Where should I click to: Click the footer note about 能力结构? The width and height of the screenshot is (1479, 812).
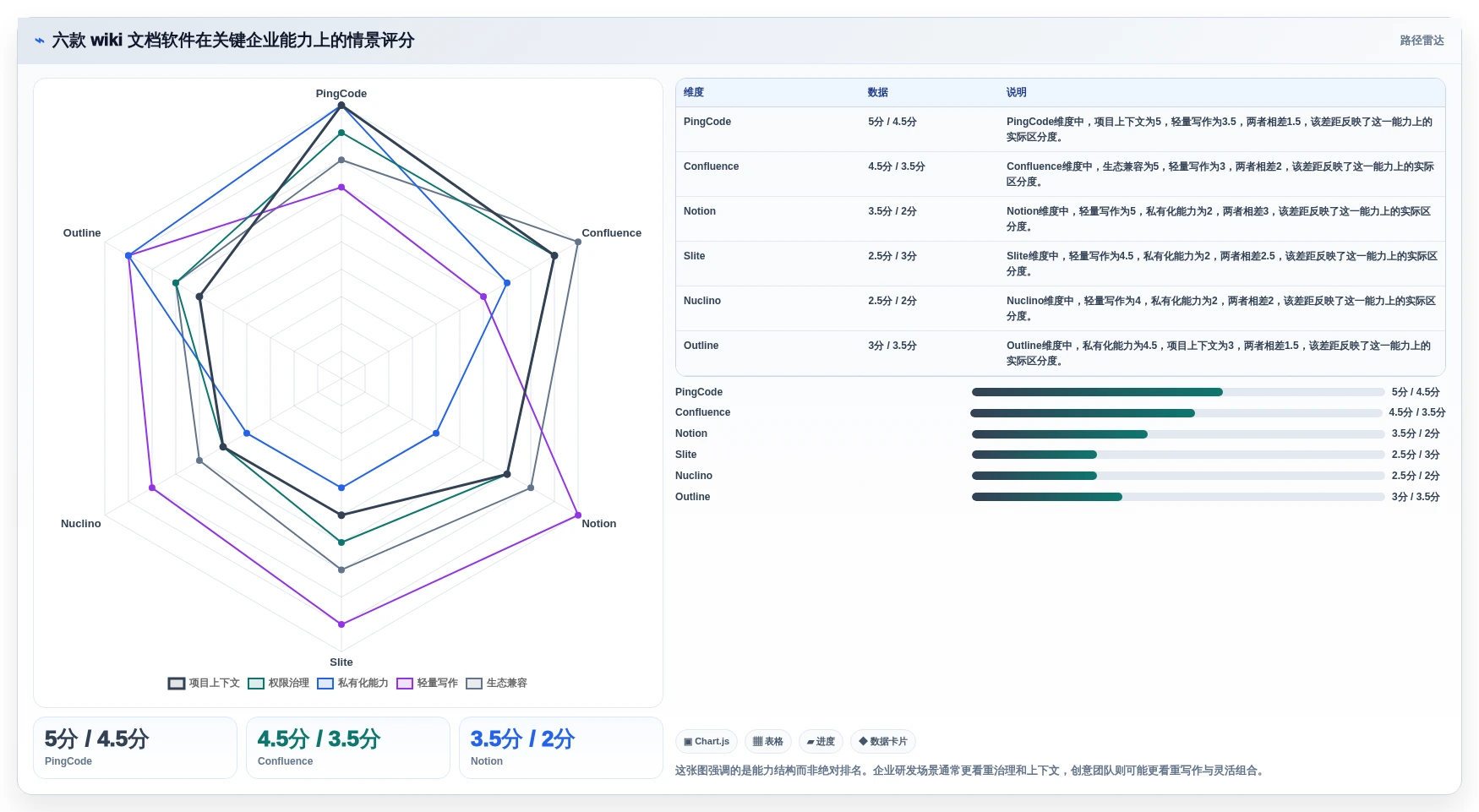click(x=970, y=771)
